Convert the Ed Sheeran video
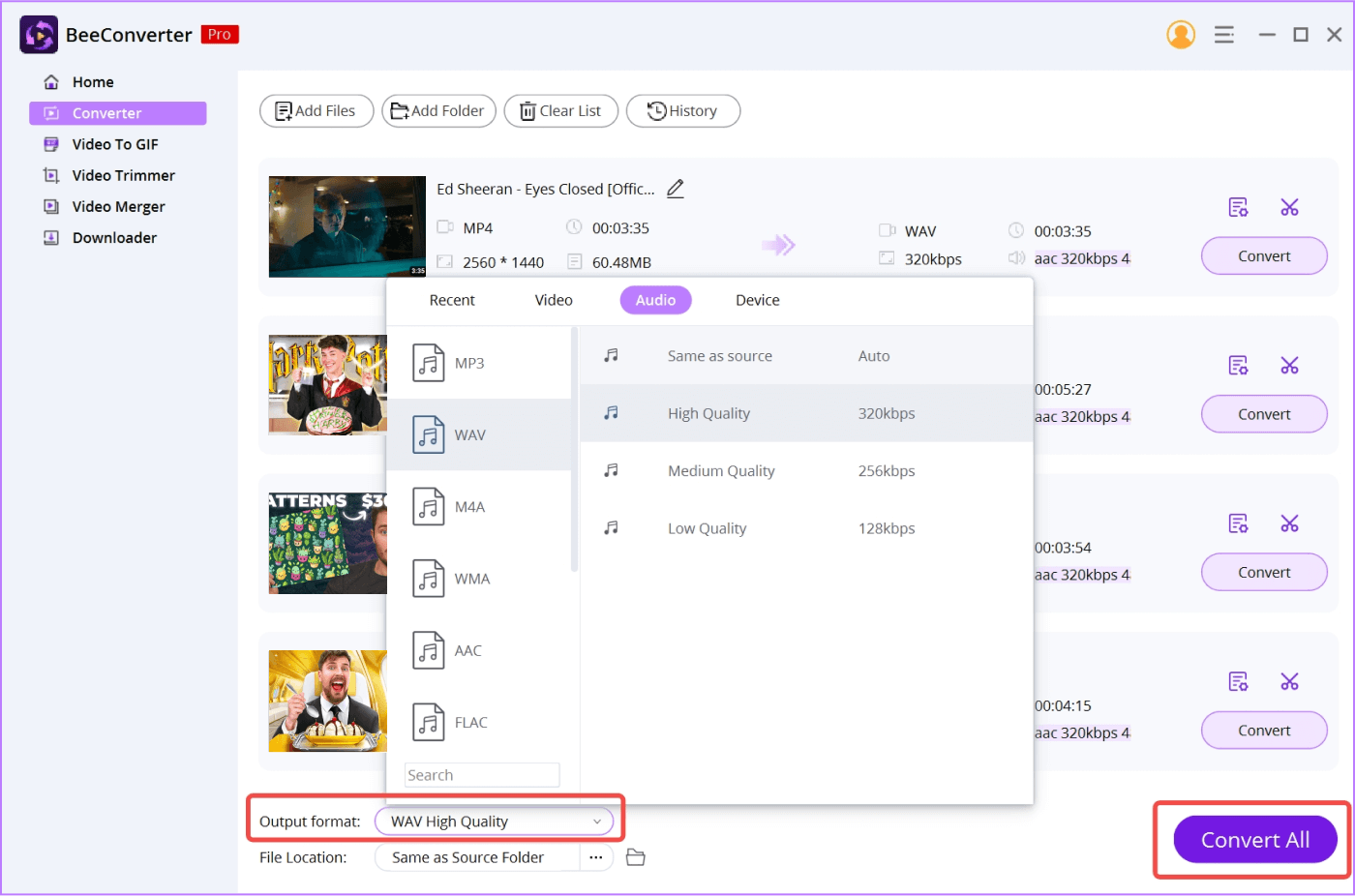The height and width of the screenshot is (896, 1355). 1264,256
